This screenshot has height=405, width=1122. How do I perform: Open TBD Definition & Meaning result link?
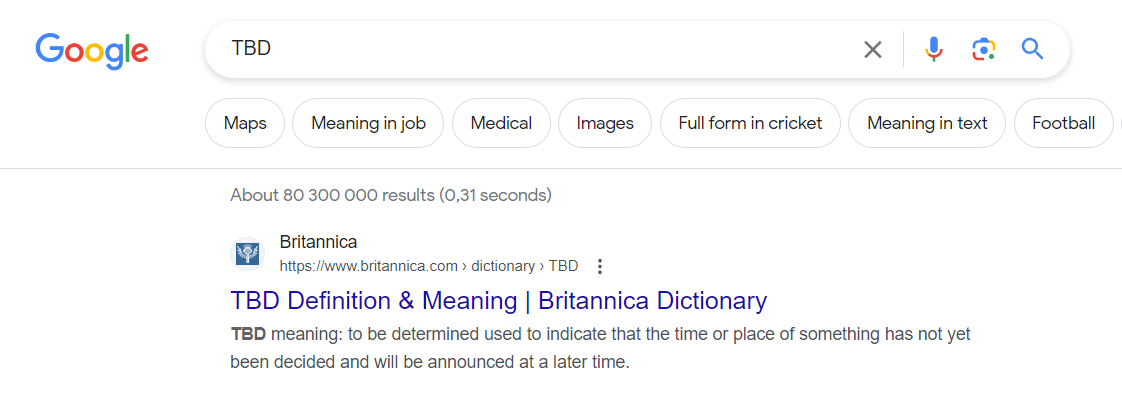[498, 300]
